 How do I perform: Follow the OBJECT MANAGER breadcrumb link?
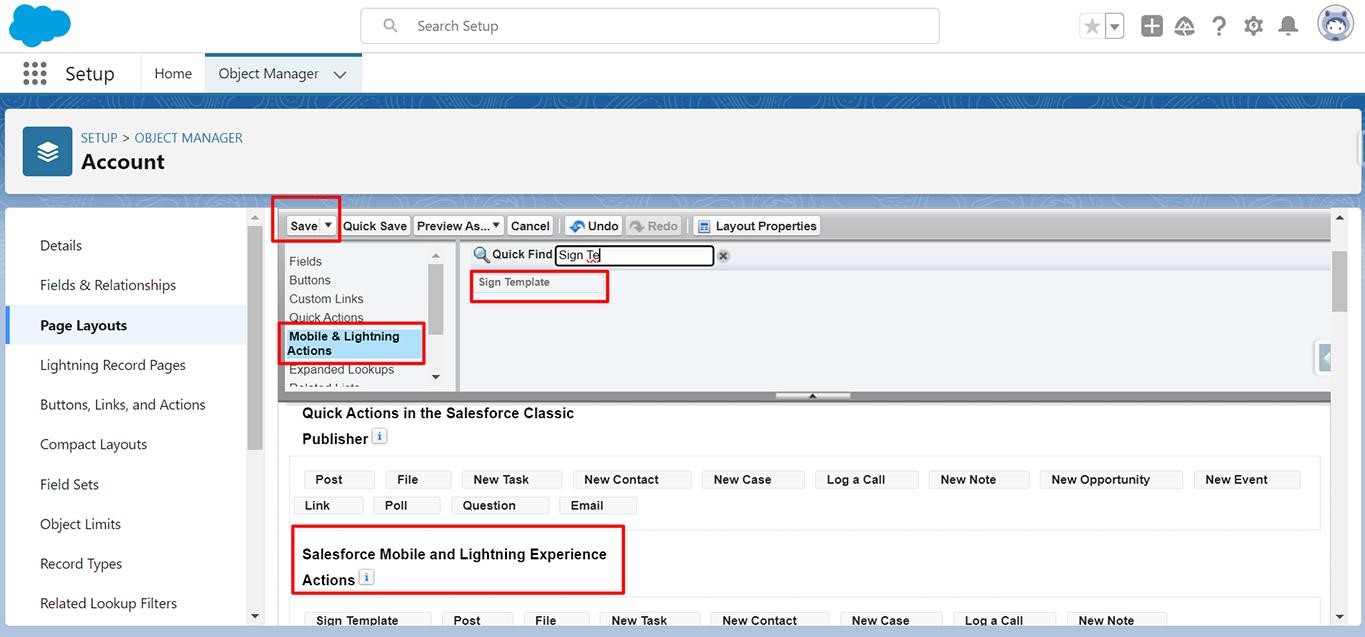click(x=189, y=138)
